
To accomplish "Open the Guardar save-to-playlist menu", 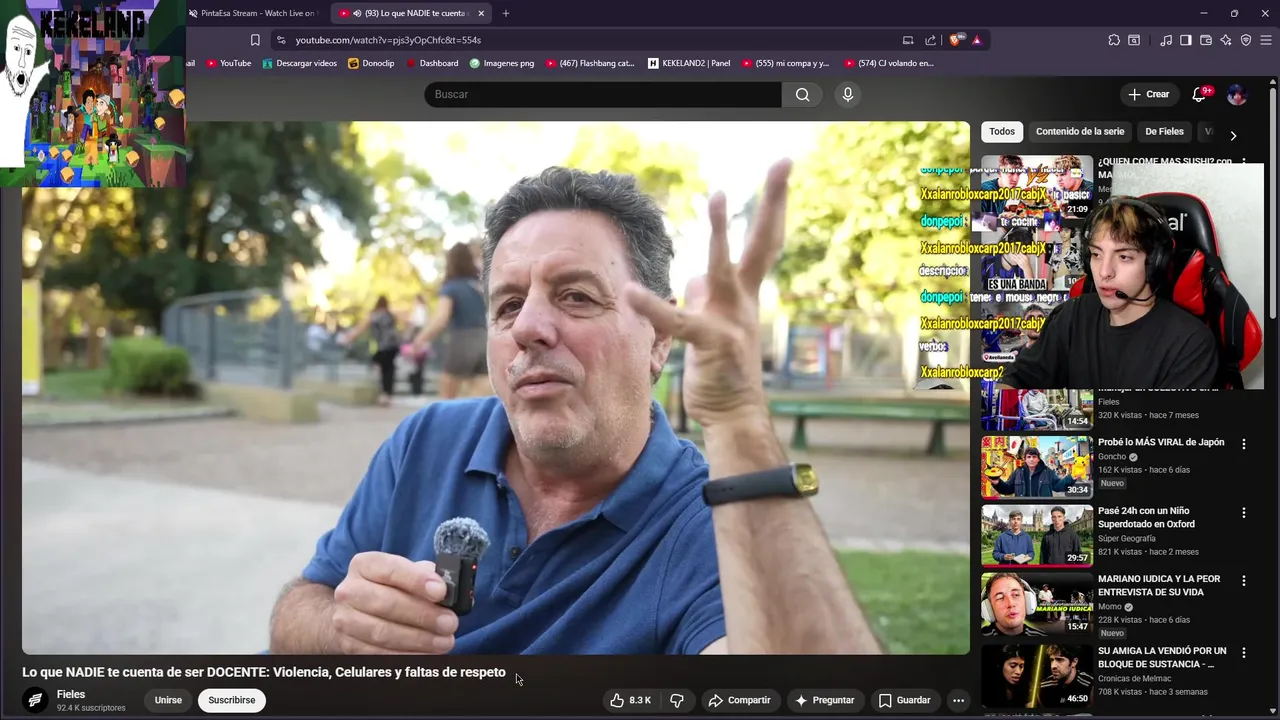I will (904, 700).
